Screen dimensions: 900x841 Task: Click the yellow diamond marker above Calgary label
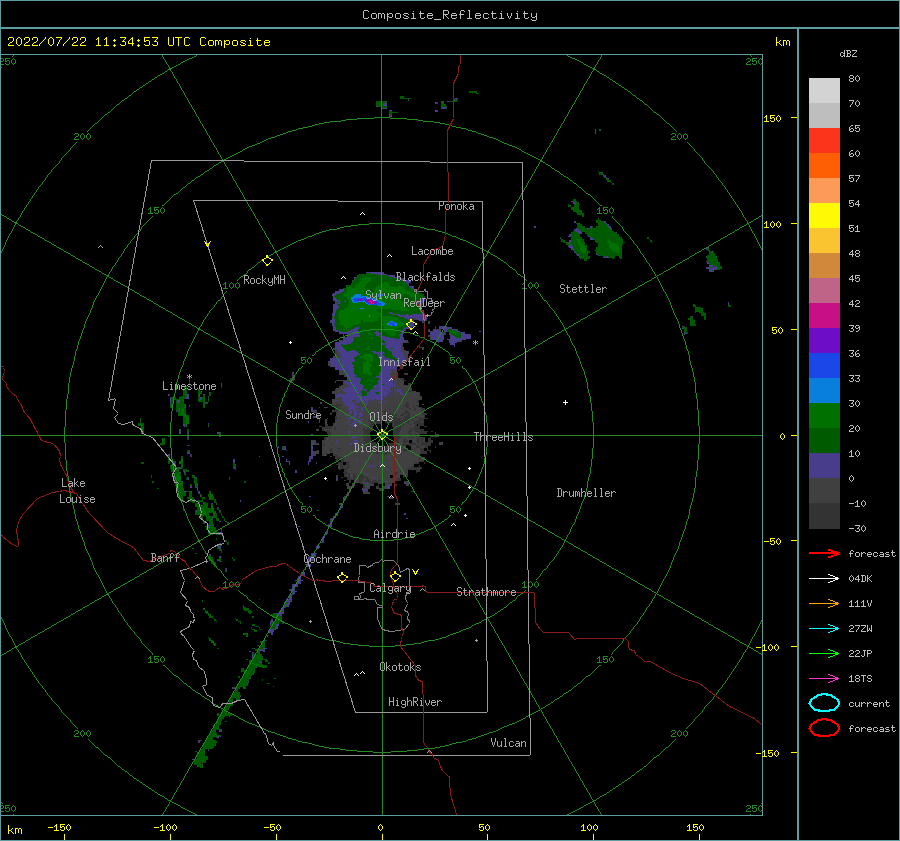pos(395,576)
